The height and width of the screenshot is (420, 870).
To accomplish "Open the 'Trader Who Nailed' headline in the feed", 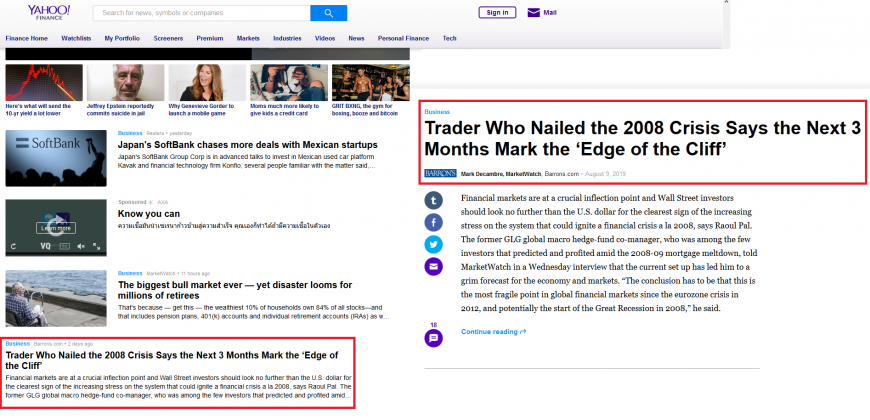I will pyautogui.click(x=172, y=361).
